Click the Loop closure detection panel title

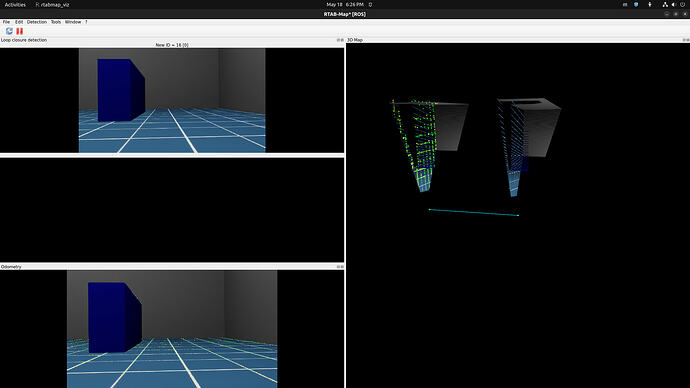pos(24,40)
